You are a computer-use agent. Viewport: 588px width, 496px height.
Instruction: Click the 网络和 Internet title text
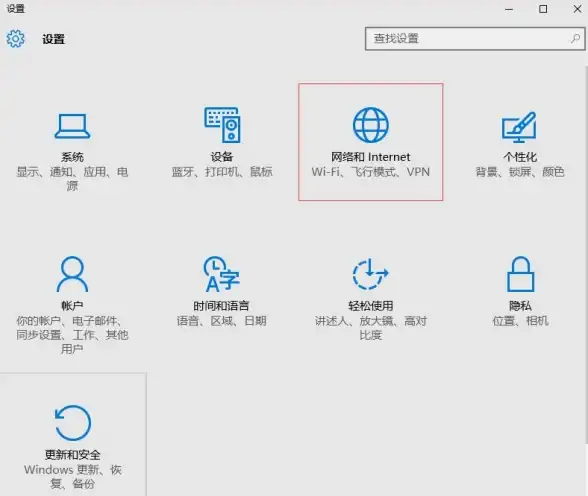pos(370,157)
